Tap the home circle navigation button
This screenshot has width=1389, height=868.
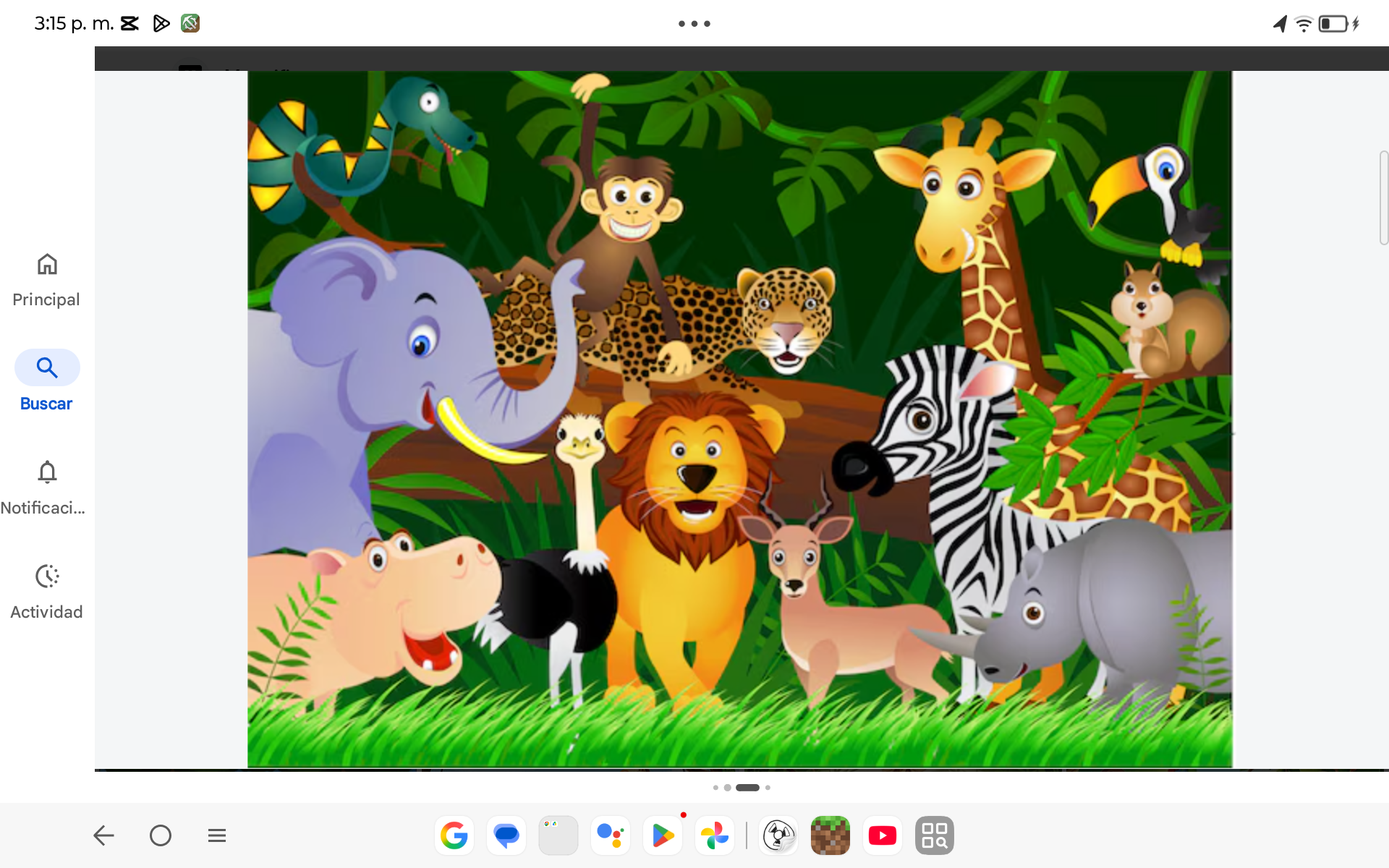[161, 835]
